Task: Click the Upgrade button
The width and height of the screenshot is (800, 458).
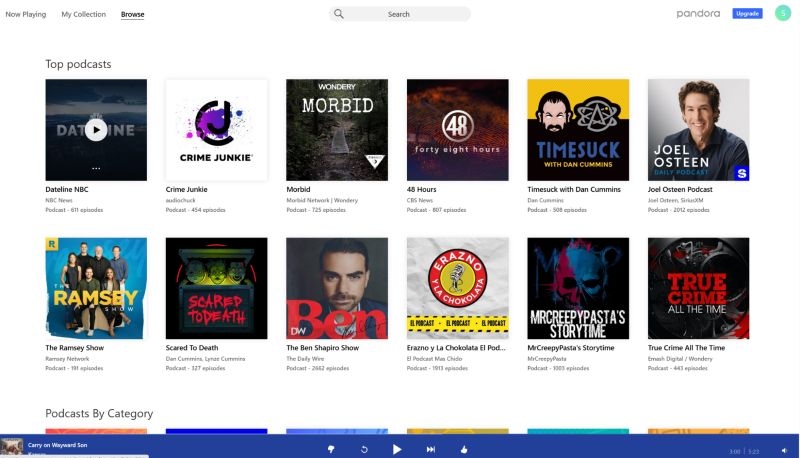Action: (x=747, y=13)
